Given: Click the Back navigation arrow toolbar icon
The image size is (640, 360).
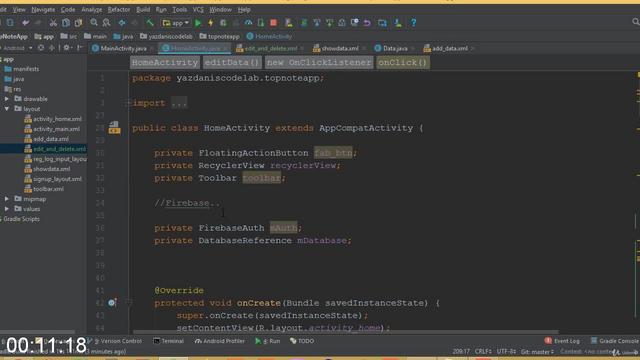Looking at the screenshot, I should (x=122, y=23).
